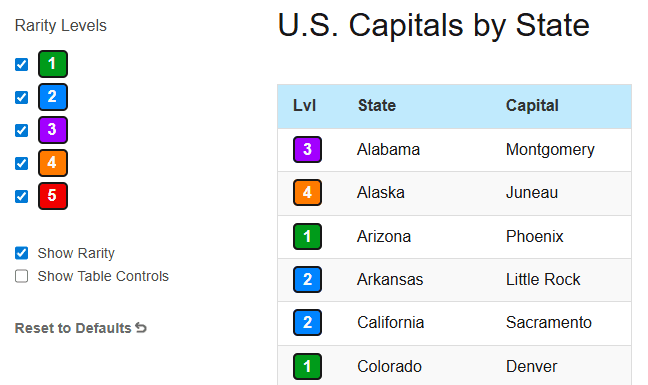The width and height of the screenshot is (648, 385).
Task: Click the blue rarity level 2 badge in sidebar
Action: pos(53,97)
